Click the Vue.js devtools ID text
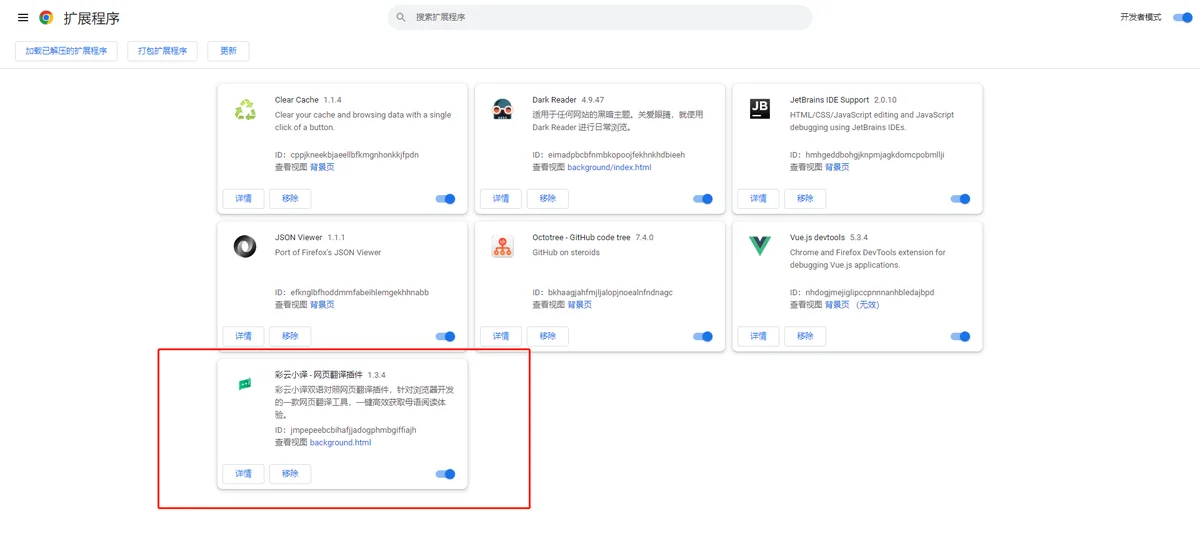 pyautogui.click(x=862, y=292)
